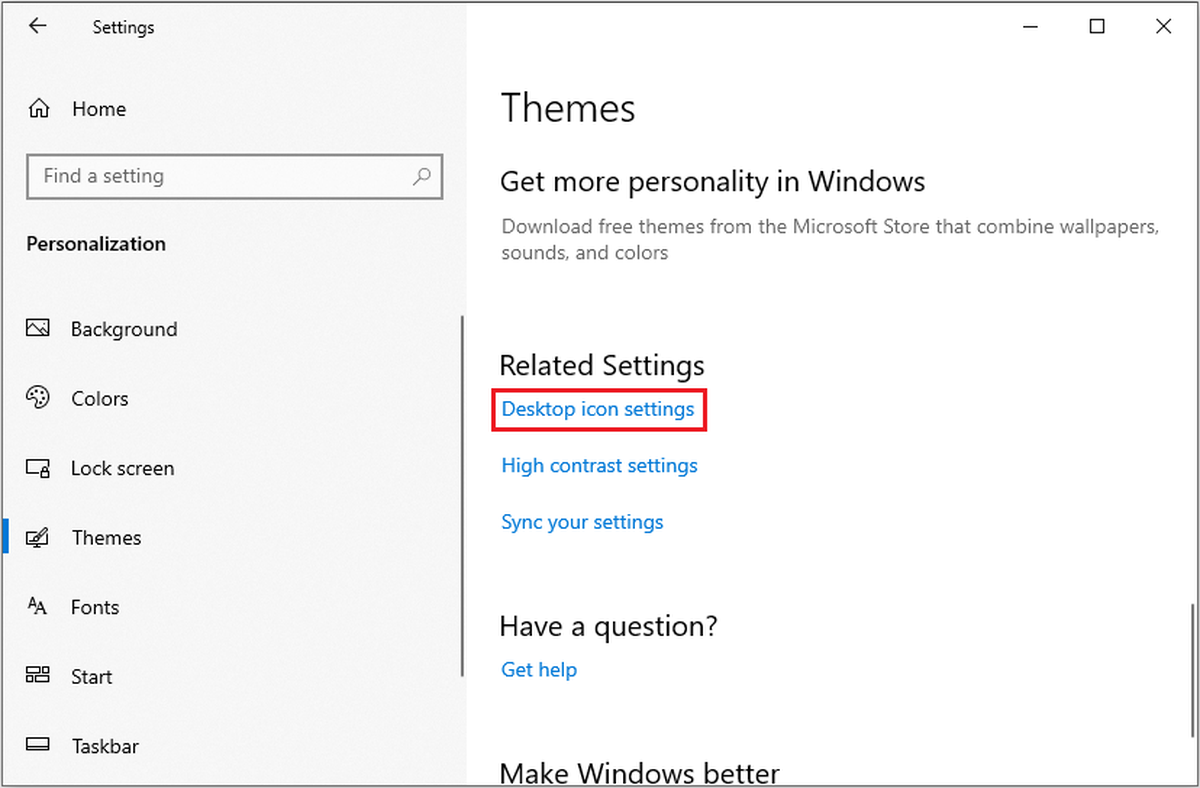Click the Colors palette icon

tap(38, 398)
